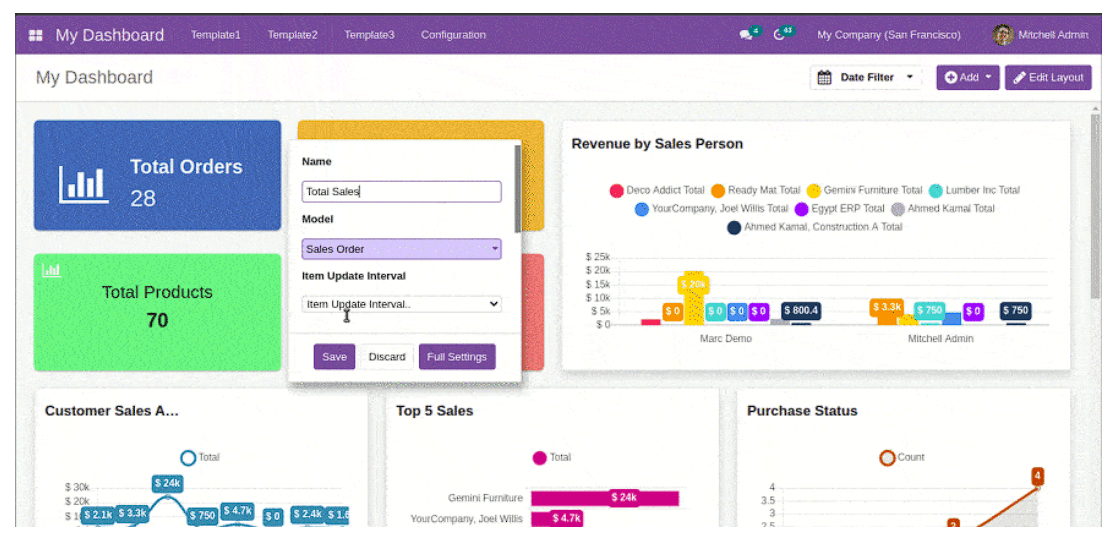Click the bar chart icon on Total Orders
Viewport: 1114px width, 541px height.
pos(82,183)
